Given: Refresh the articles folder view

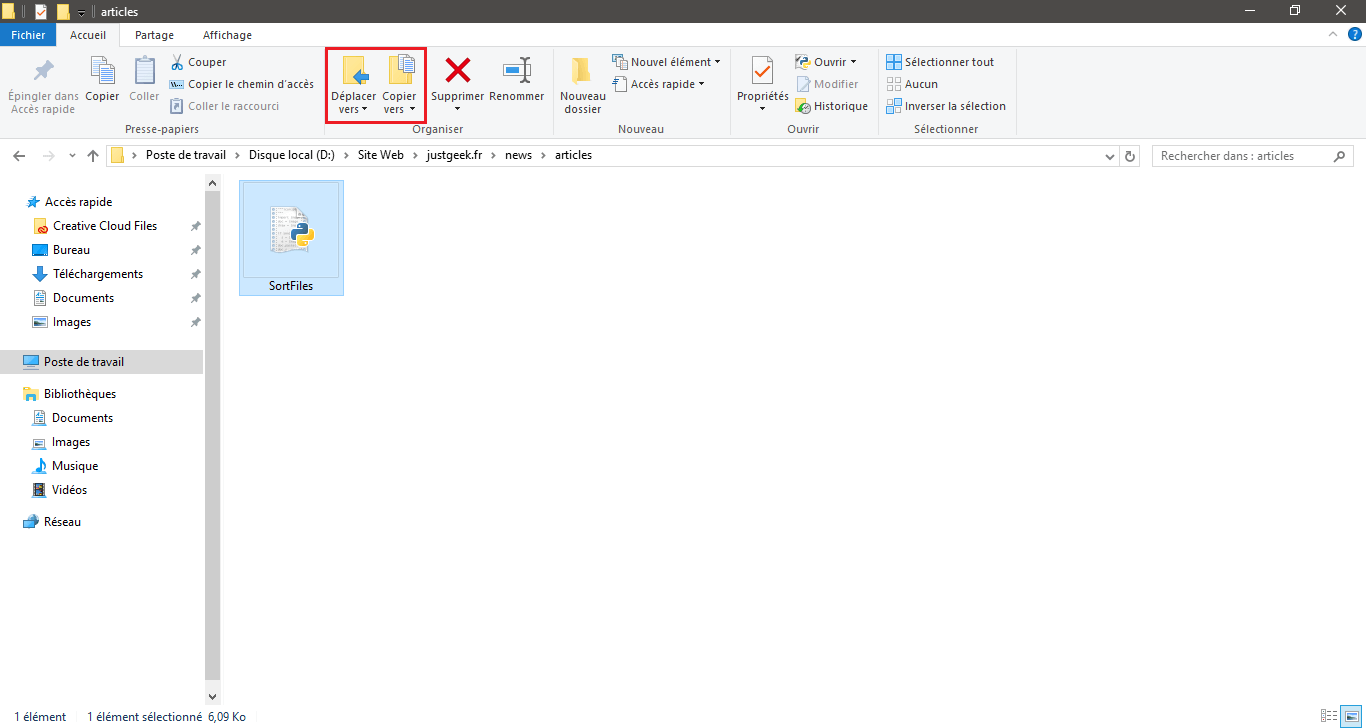Looking at the screenshot, I should coord(1131,156).
